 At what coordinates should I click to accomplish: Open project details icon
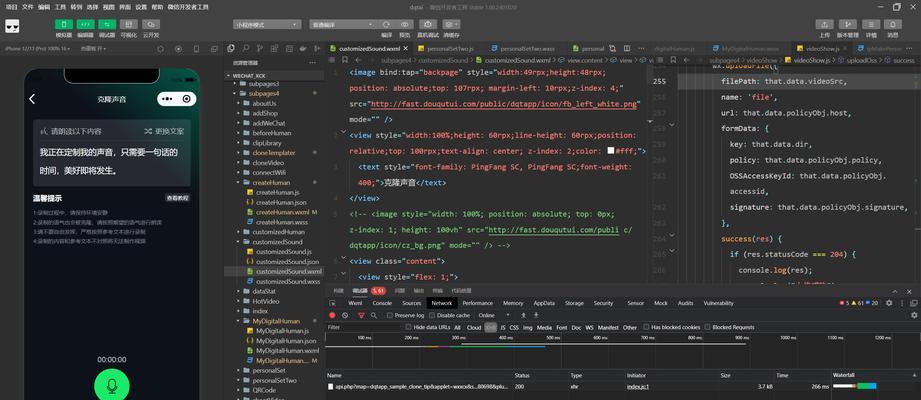point(870,25)
